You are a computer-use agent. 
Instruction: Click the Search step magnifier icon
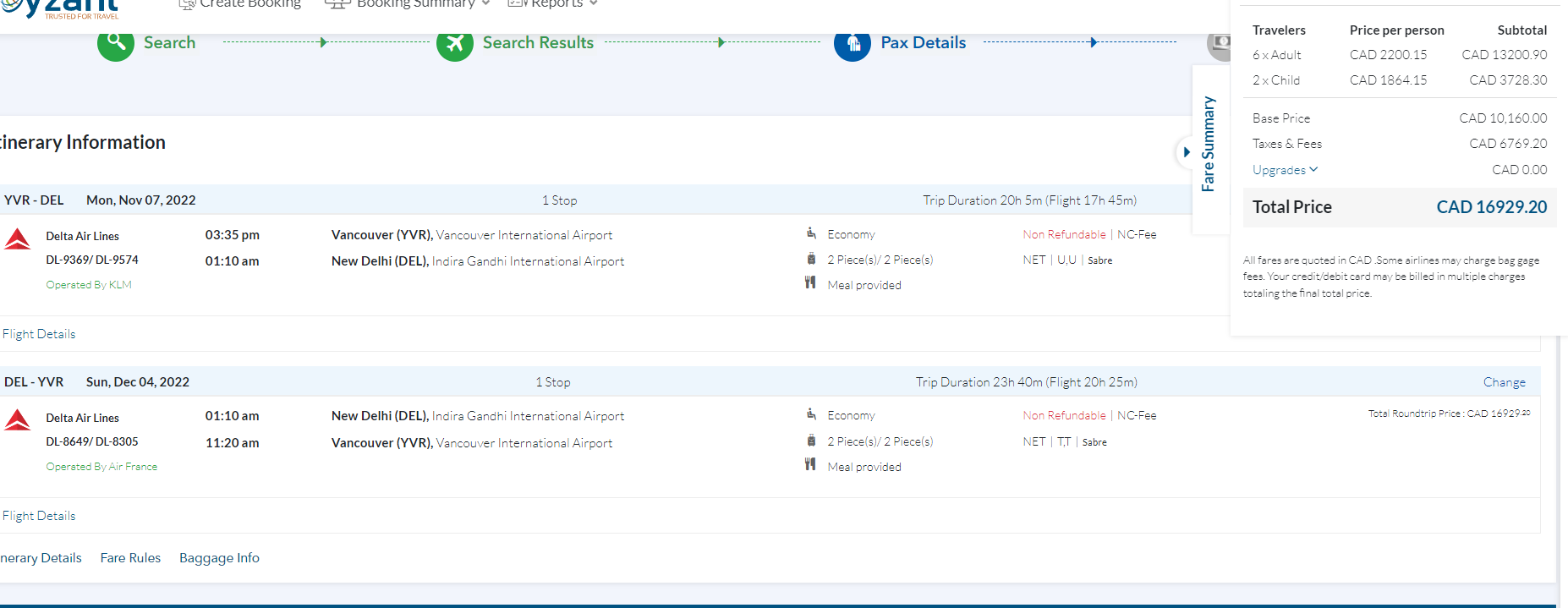point(116,43)
